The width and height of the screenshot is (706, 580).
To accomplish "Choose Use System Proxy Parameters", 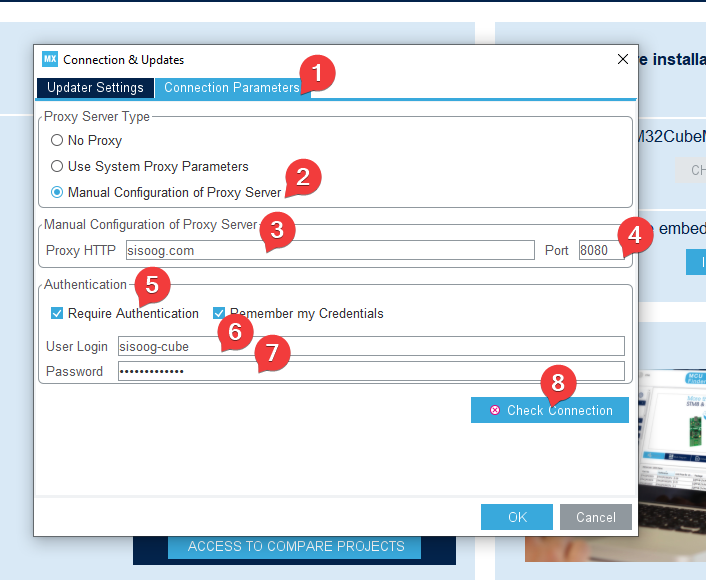I will pos(57,167).
